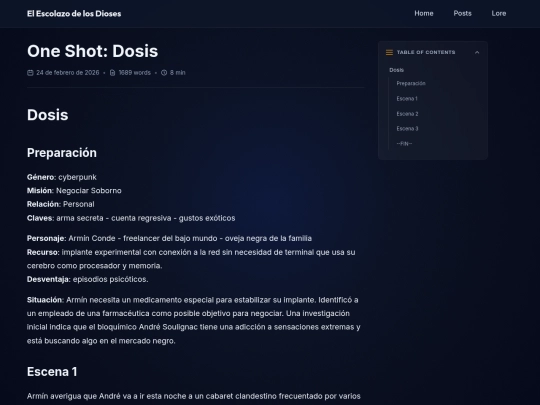Click the Misión: Negociar Soborno line
Viewport: 540px width, 405px height.
click(x=74, y=190)
